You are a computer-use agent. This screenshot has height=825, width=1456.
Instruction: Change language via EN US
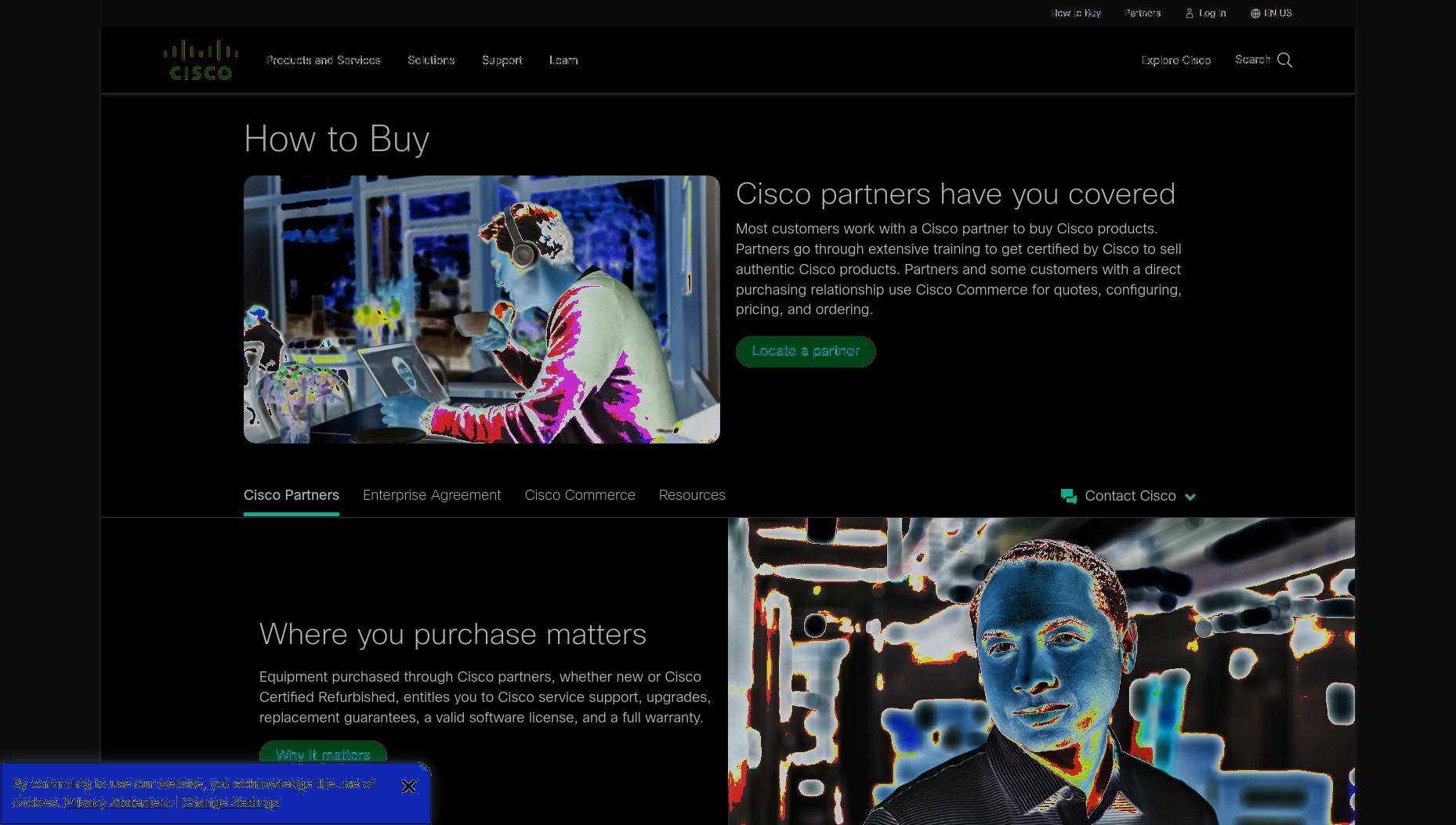pos(1278,13)
